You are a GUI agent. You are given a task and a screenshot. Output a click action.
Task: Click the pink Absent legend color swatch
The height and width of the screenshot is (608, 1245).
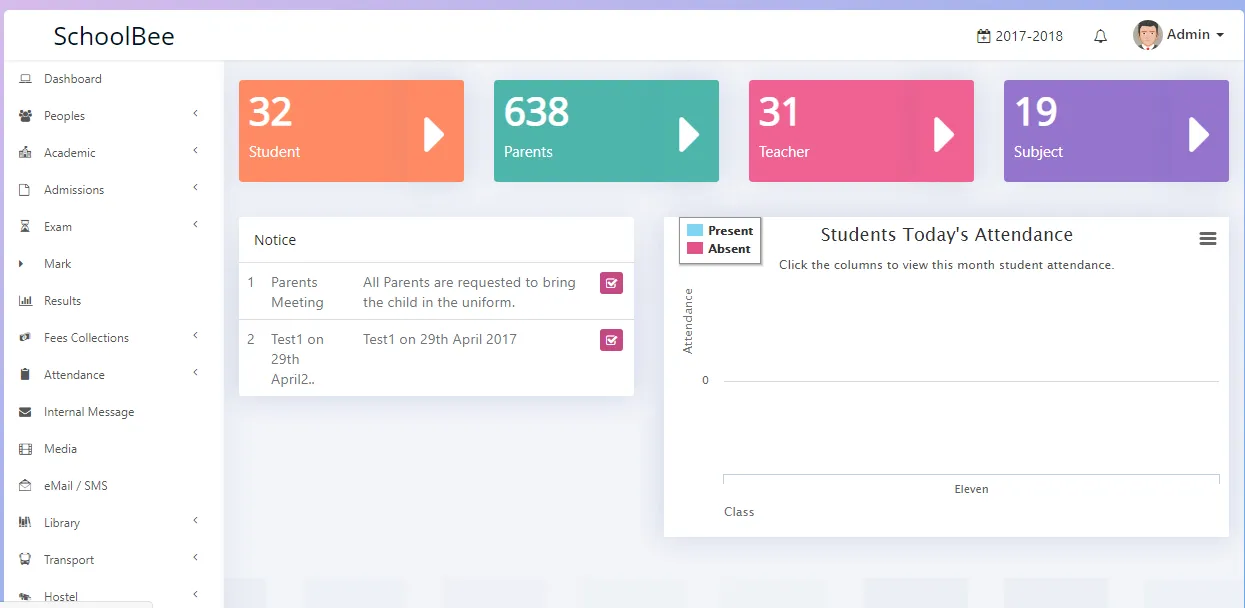[695, 249]
